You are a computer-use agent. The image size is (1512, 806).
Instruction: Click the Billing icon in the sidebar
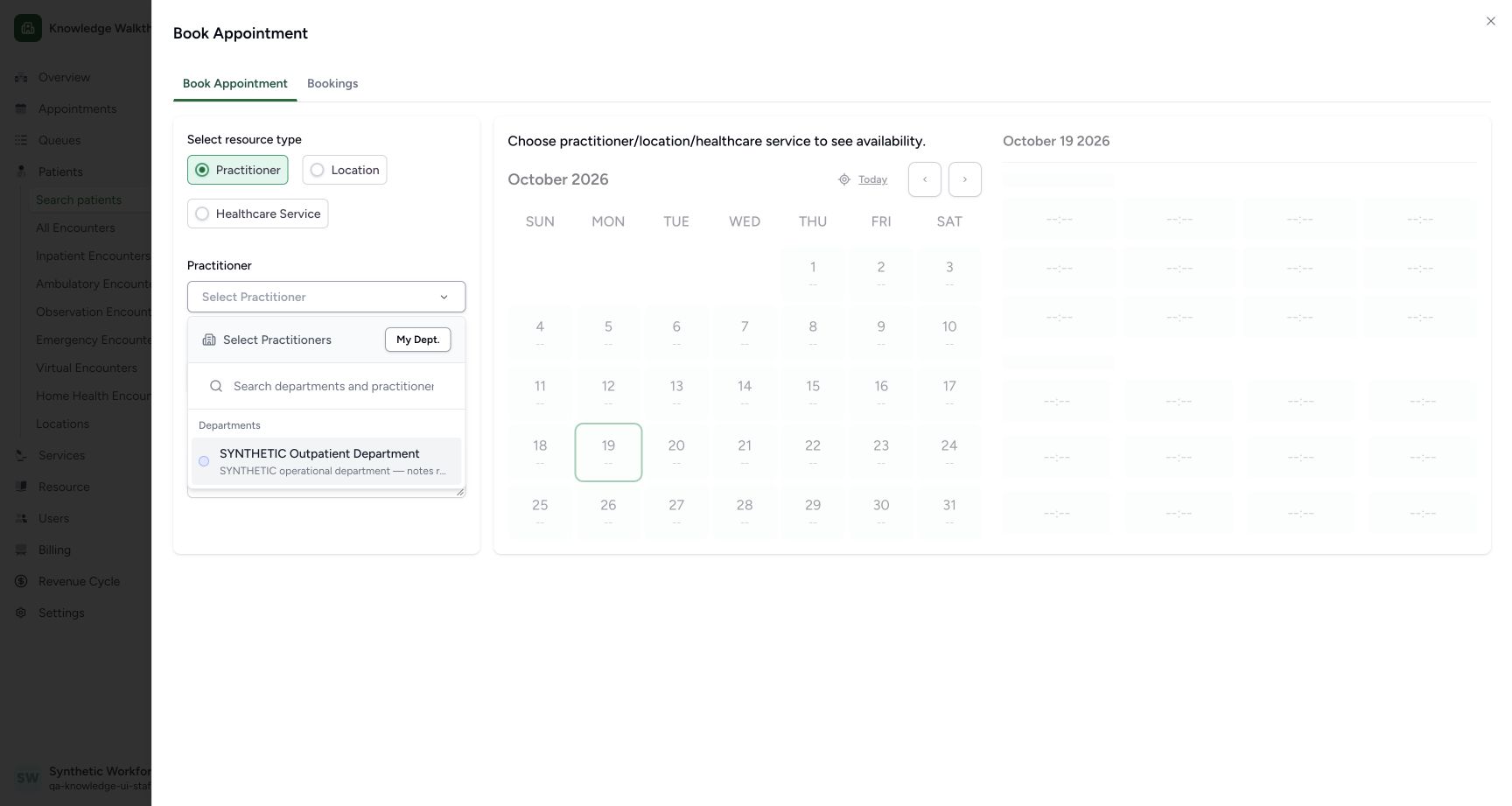pos(21,550)
